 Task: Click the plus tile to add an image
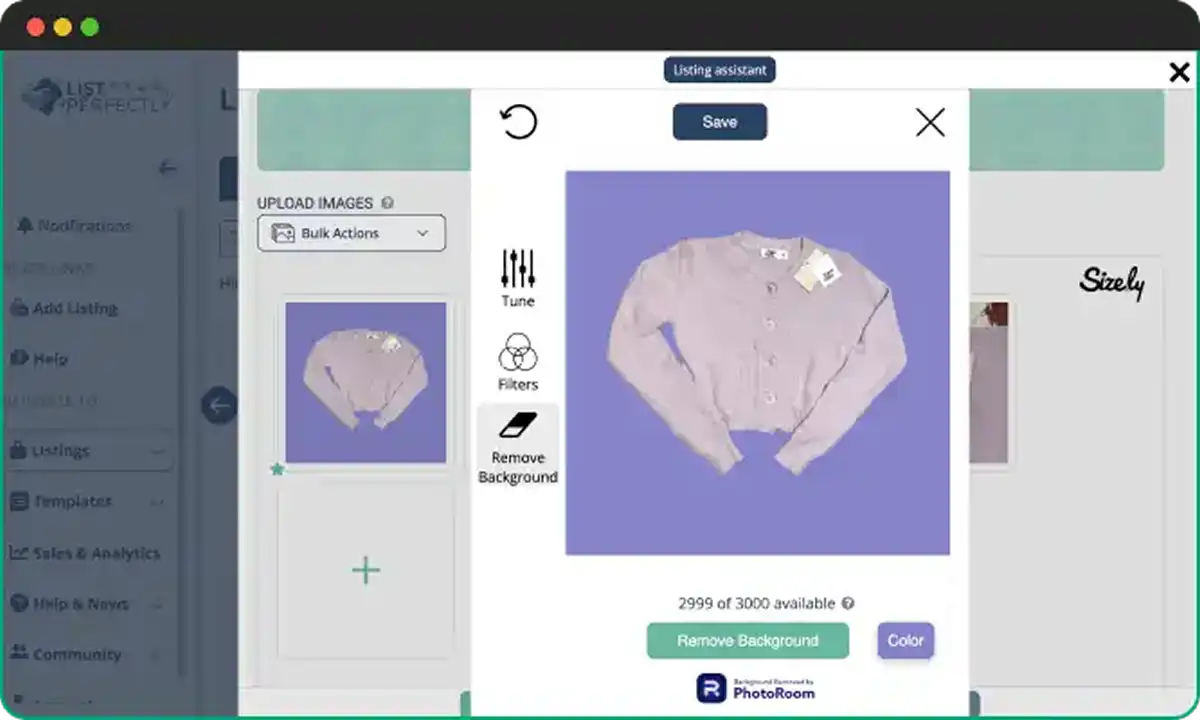pyautogui.click(x=365, y=570)
